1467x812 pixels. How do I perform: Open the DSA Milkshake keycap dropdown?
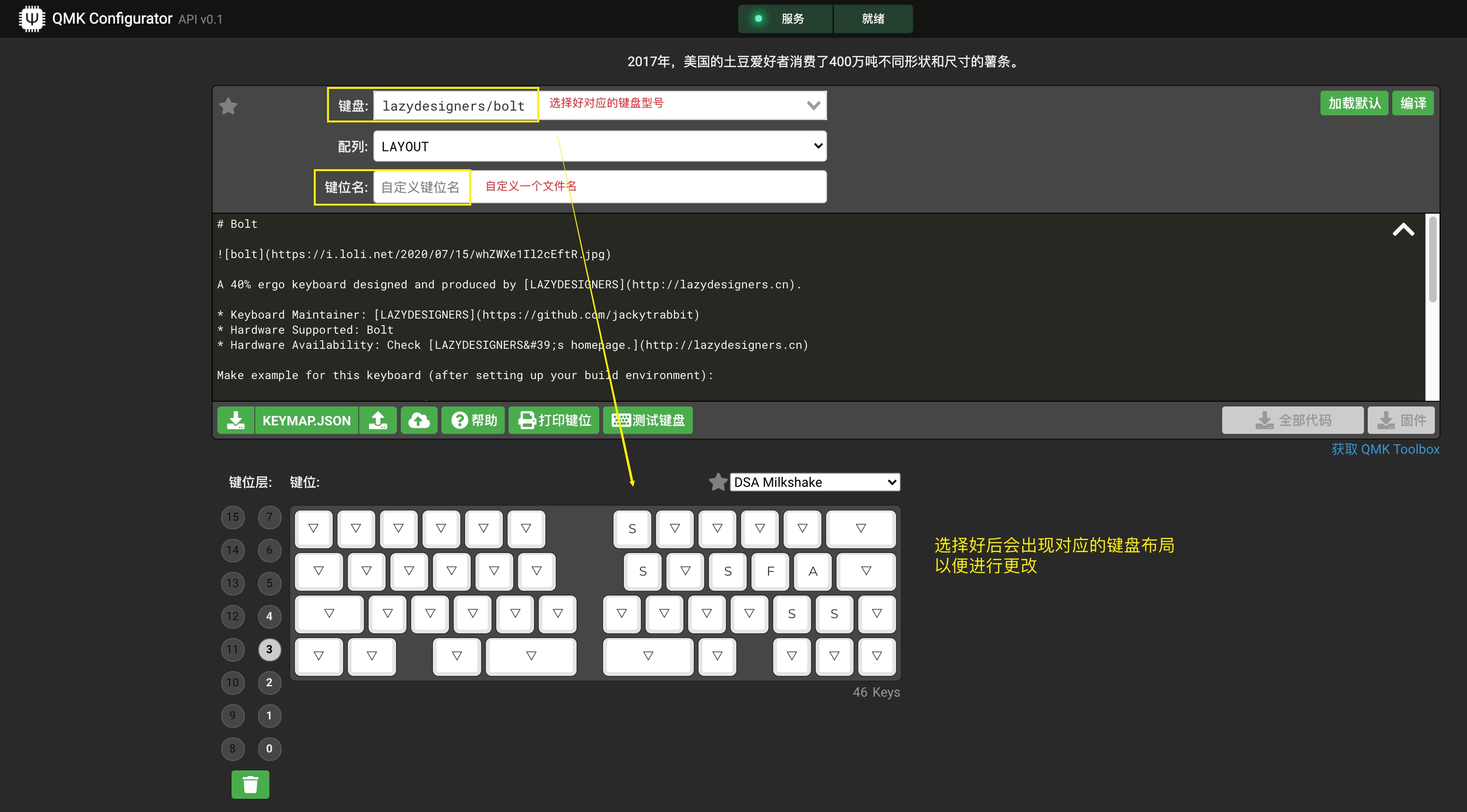pos(814,482)
